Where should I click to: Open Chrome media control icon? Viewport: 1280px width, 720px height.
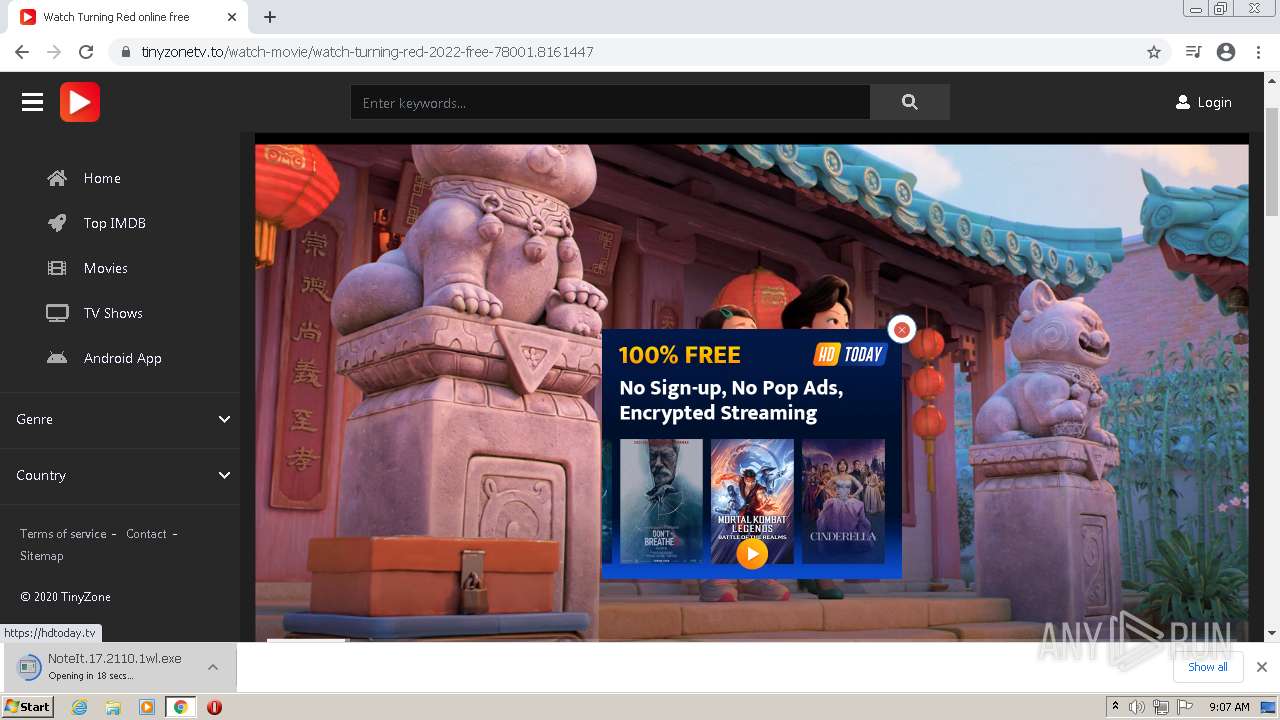(1193, 52)
